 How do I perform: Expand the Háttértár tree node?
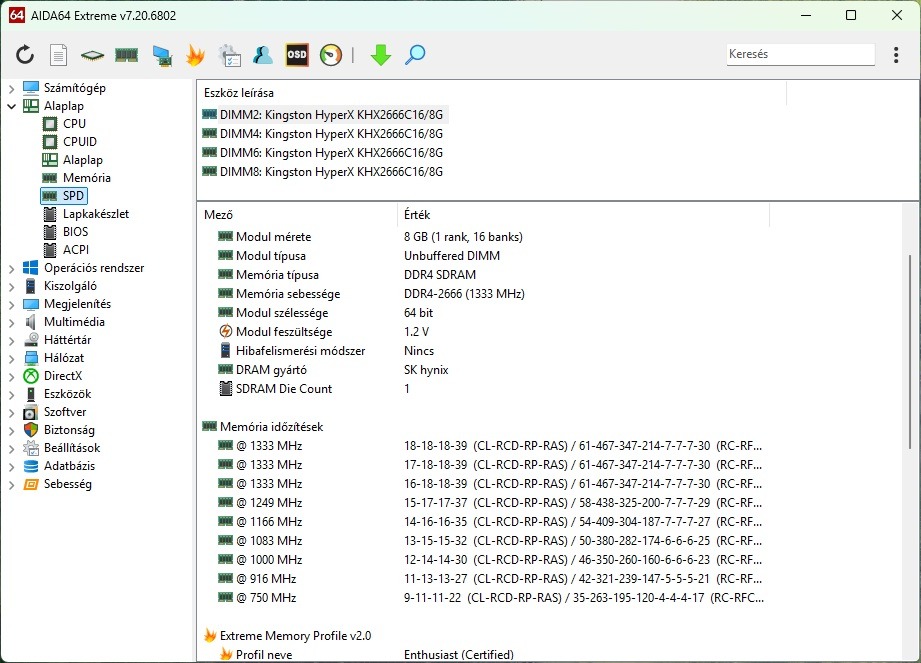pyautogui.click(x=11, y=341)
